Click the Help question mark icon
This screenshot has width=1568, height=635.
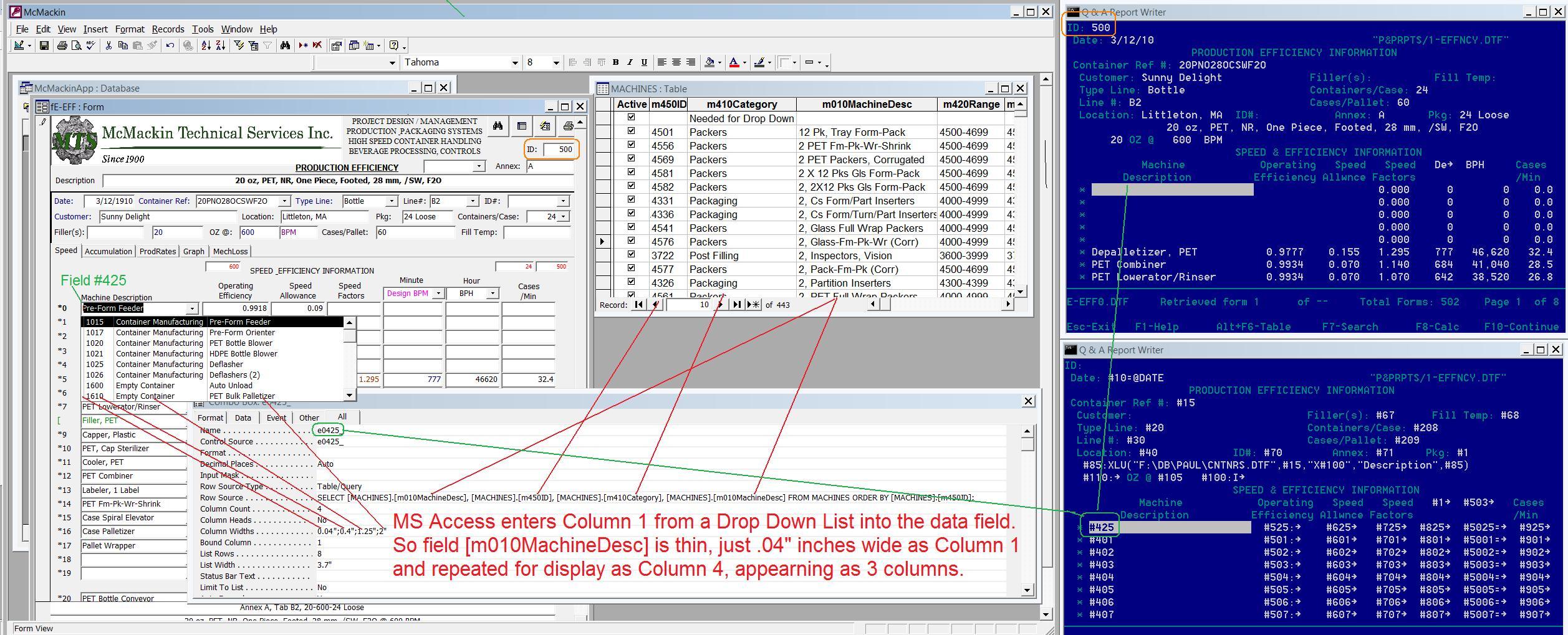click(x=394, y=45)
